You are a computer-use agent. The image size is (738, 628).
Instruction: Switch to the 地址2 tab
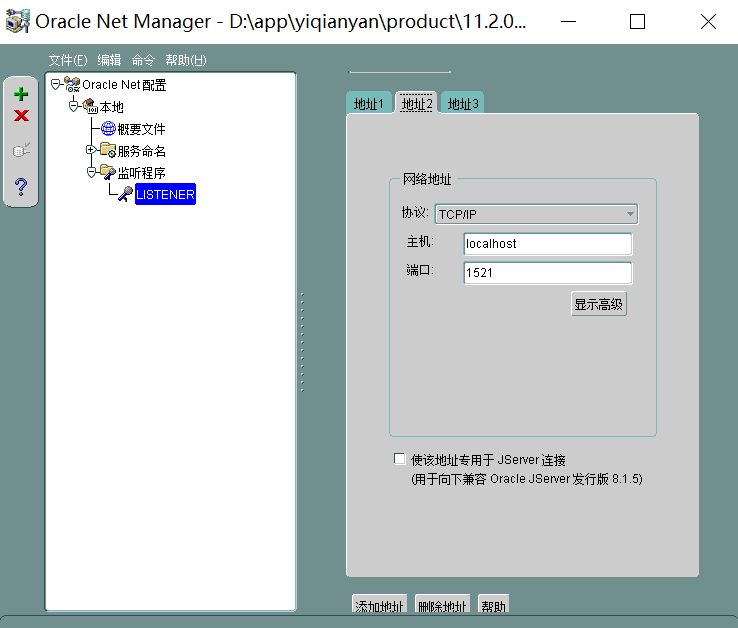417,104
